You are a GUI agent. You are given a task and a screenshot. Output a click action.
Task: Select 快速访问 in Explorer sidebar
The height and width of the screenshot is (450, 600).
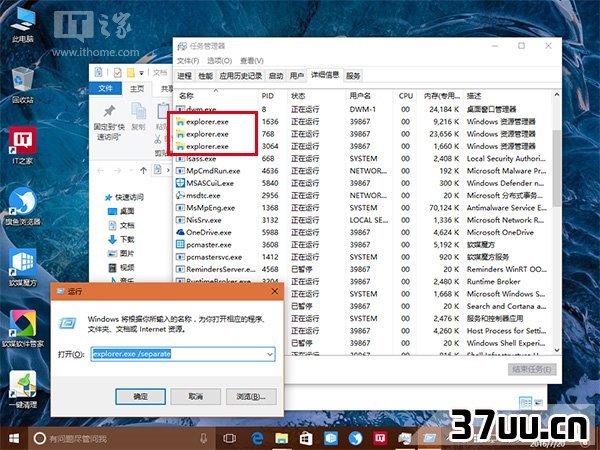[125, 197]
